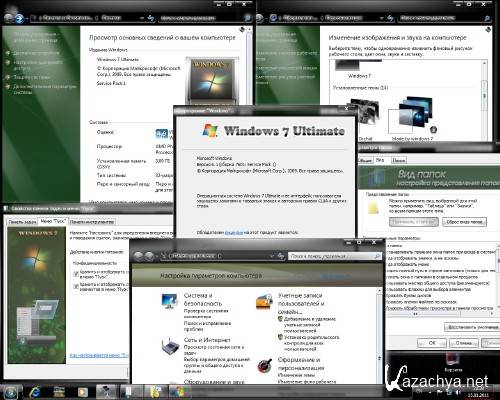Image resolution: width=500 pixels, height=400 pixels.
Task: Click the Восстановить умолчания button
Action: pos(472,327)
